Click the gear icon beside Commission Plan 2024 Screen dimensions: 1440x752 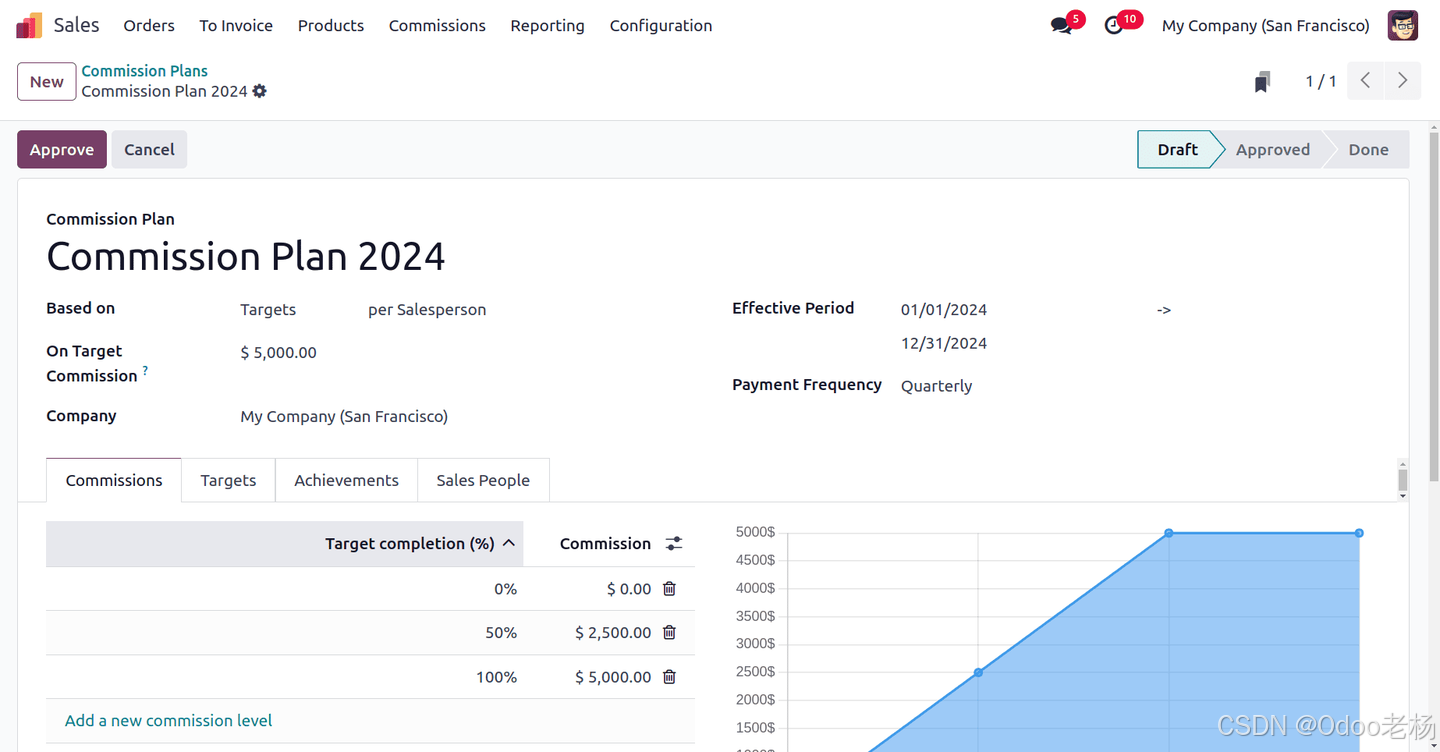pos(260,91)
